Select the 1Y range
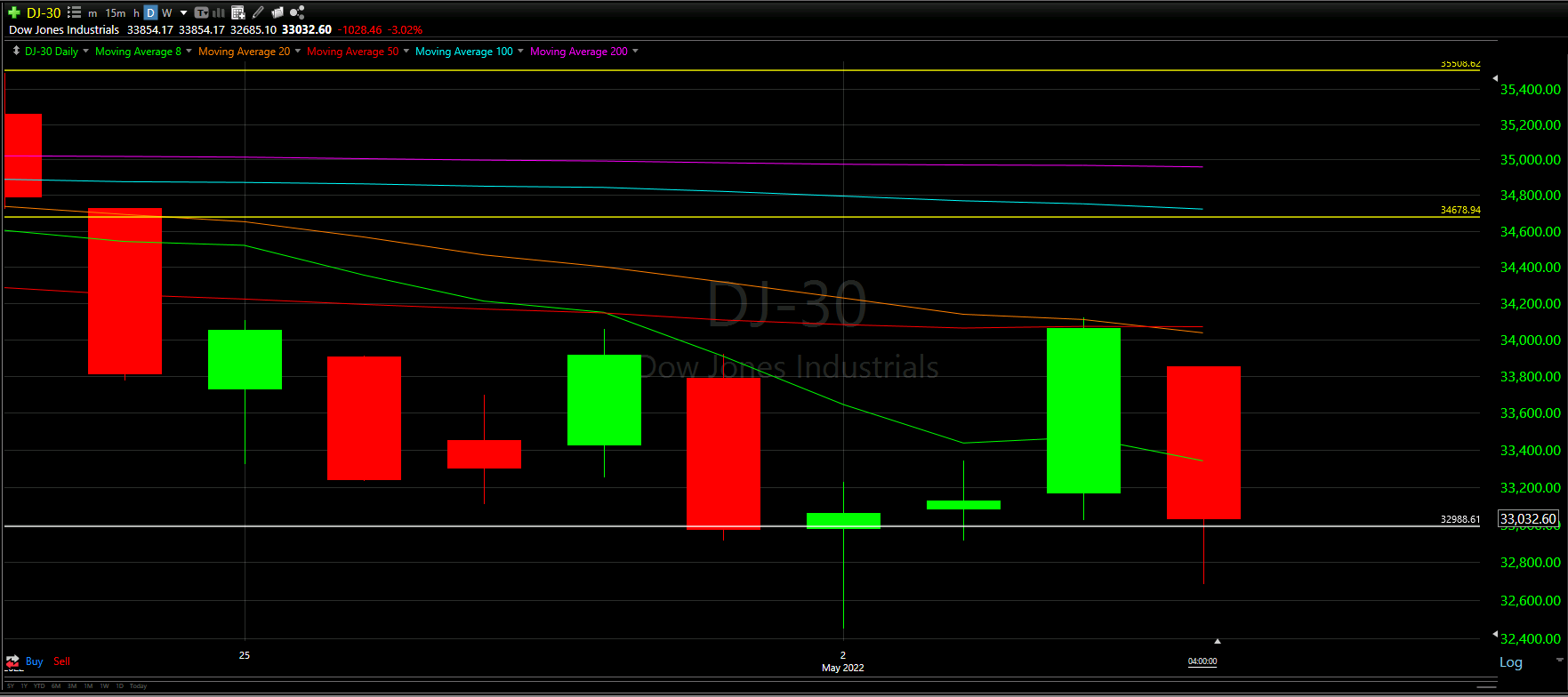Viewport: 1568px width, 697px height. (x=24, y=686)
